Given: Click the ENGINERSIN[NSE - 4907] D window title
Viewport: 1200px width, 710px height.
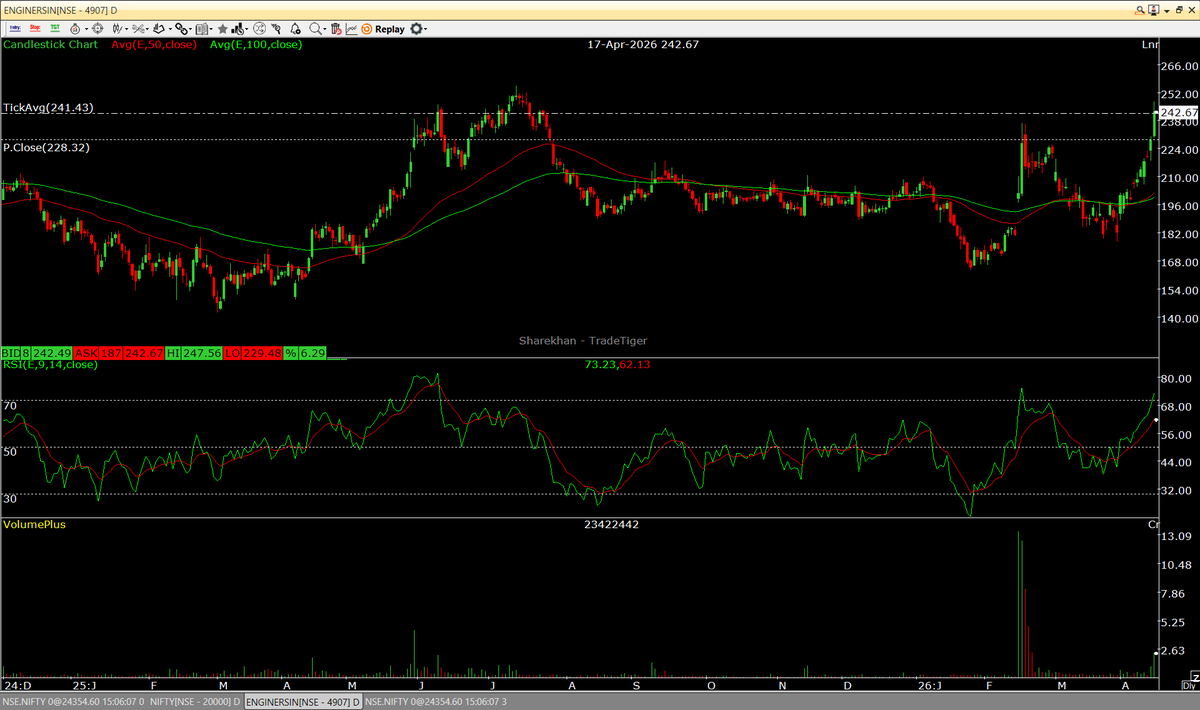Looking at the screenshot, I should tap(61, 8).
